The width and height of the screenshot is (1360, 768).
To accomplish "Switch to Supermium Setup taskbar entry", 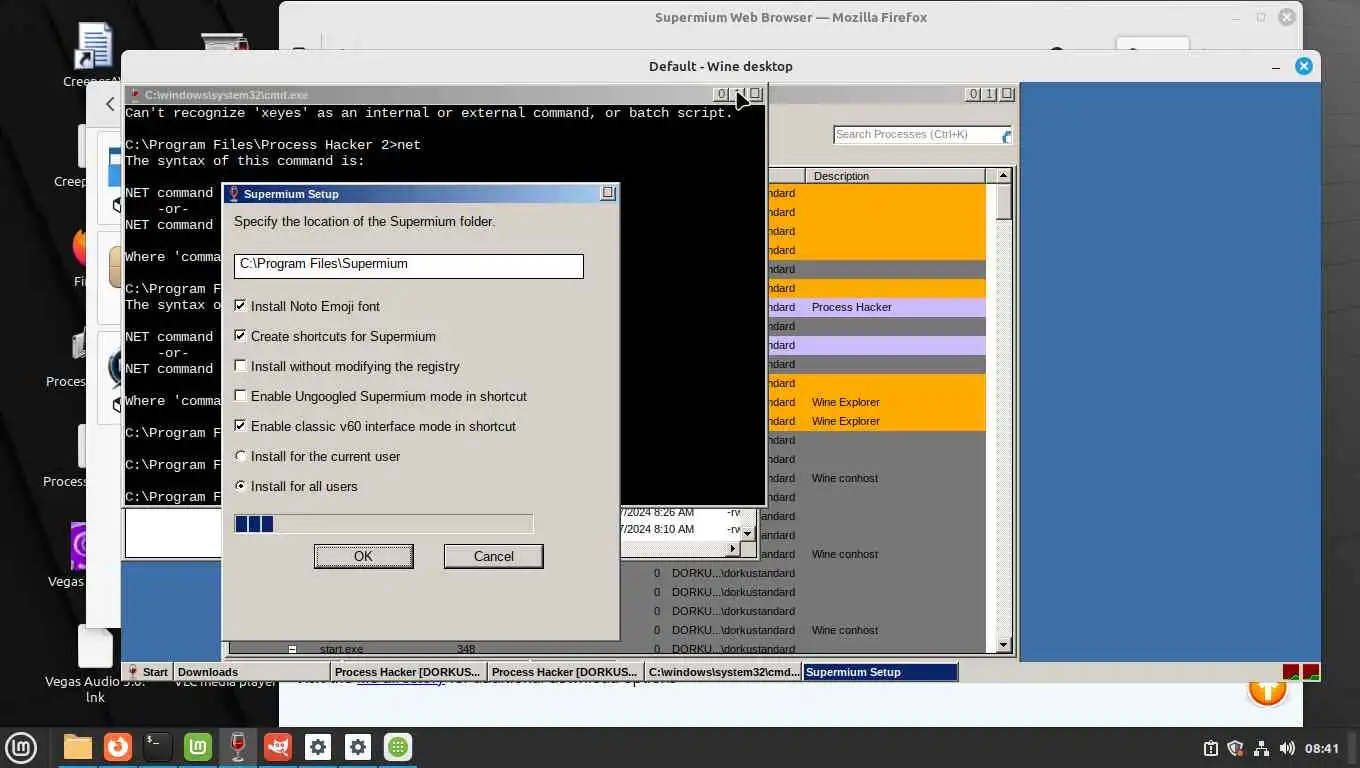I will click(x=880, y=672).
